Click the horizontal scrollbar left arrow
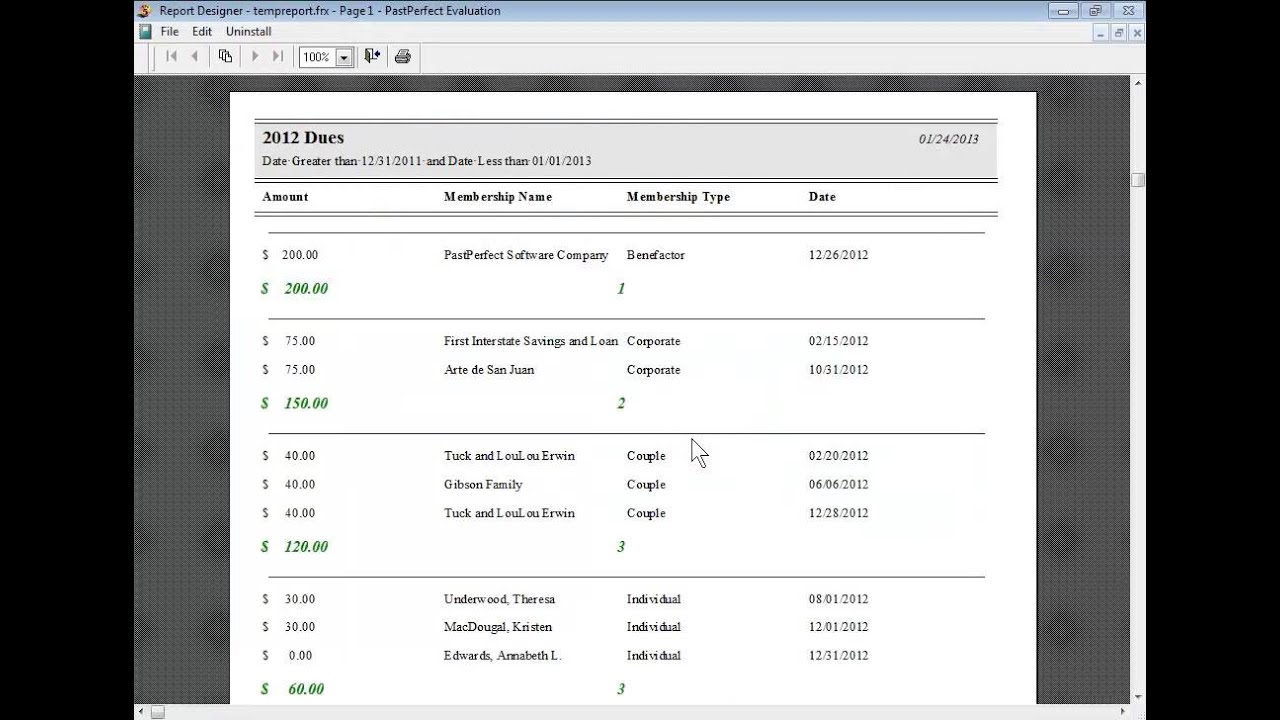This screenshot has height=720, width=1280. coord(141,712)
